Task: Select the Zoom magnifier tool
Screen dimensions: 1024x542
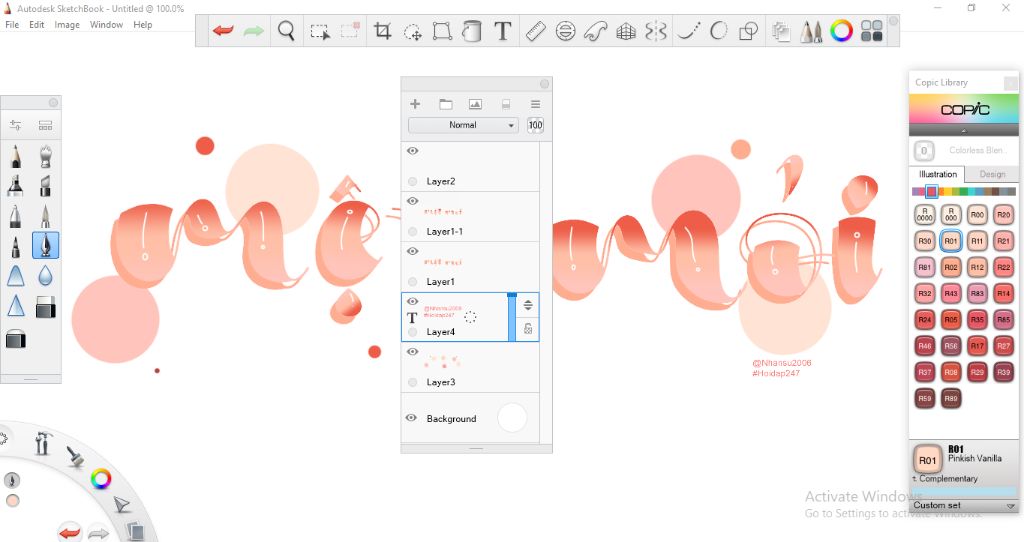Action: 286,31
